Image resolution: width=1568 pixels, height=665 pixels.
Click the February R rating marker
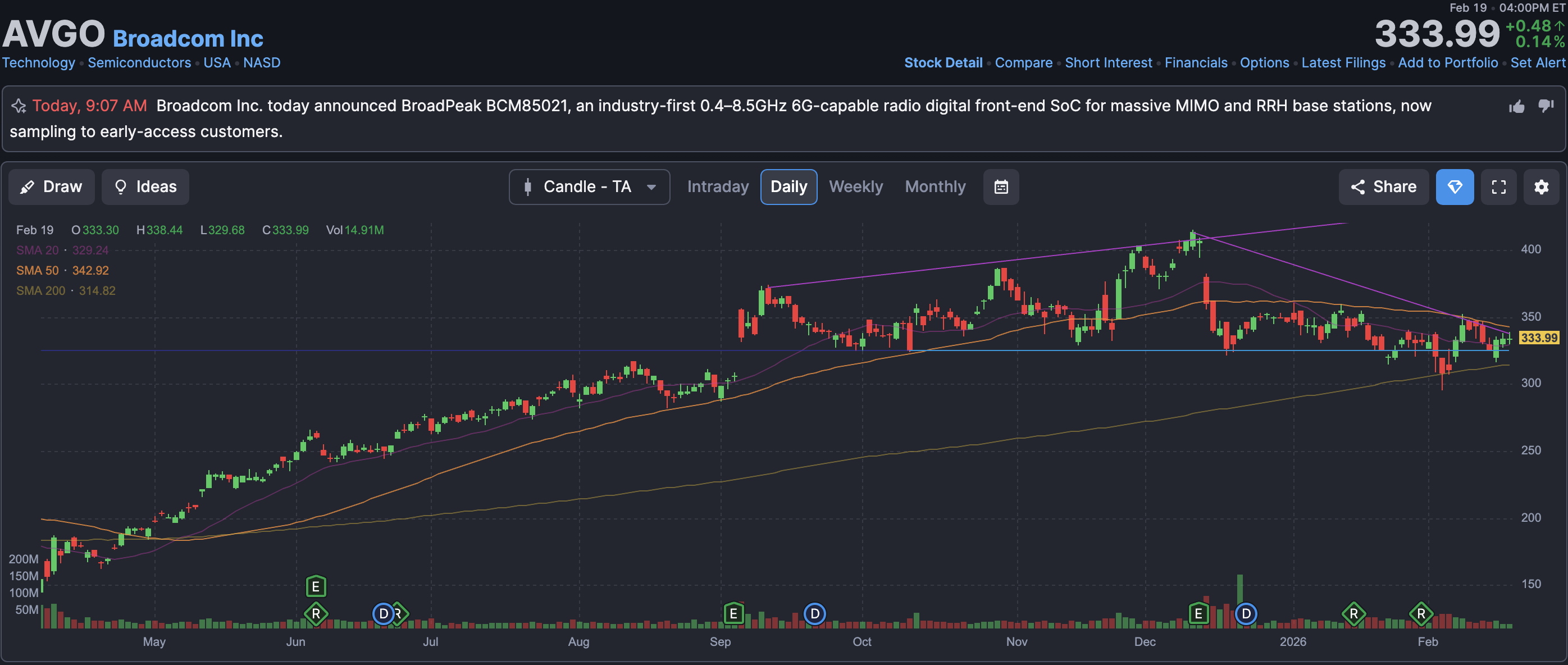pyautogui.click(x=1421, y=613)
